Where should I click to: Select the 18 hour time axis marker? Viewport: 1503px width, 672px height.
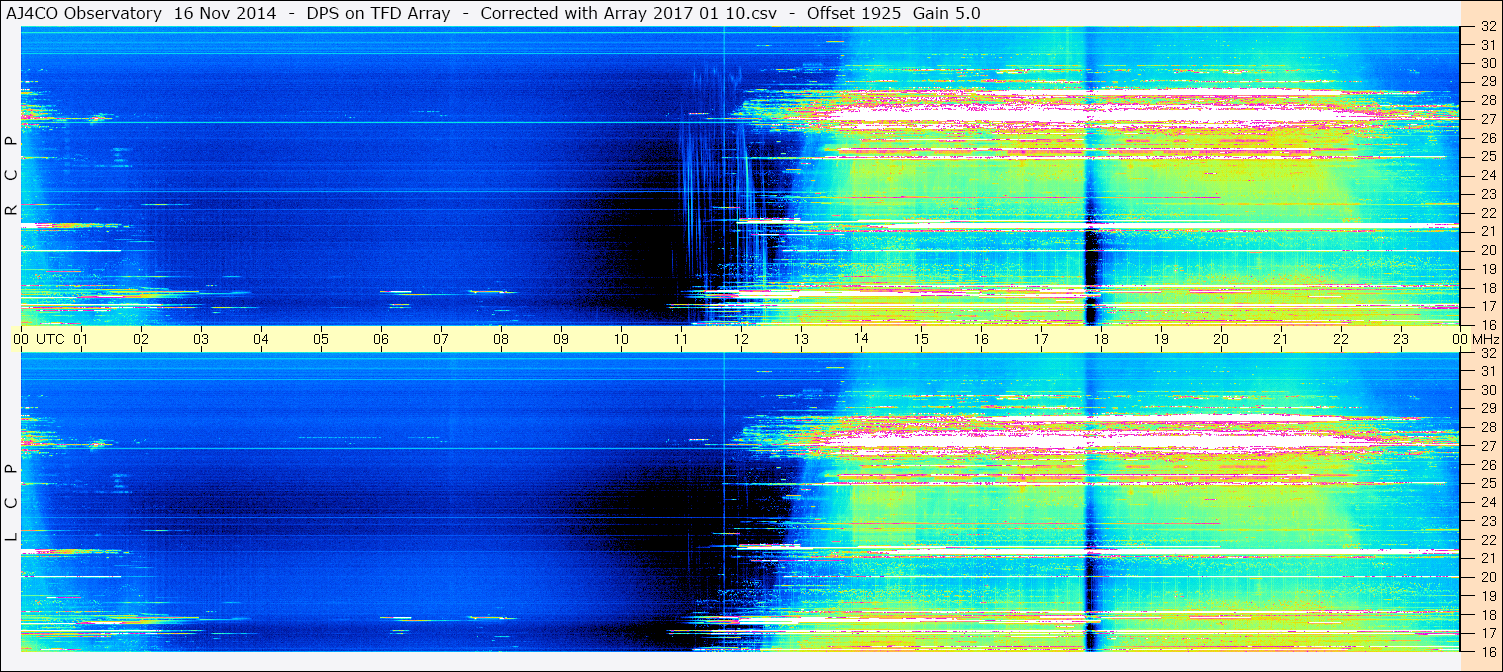click(x=1101, y=339)
